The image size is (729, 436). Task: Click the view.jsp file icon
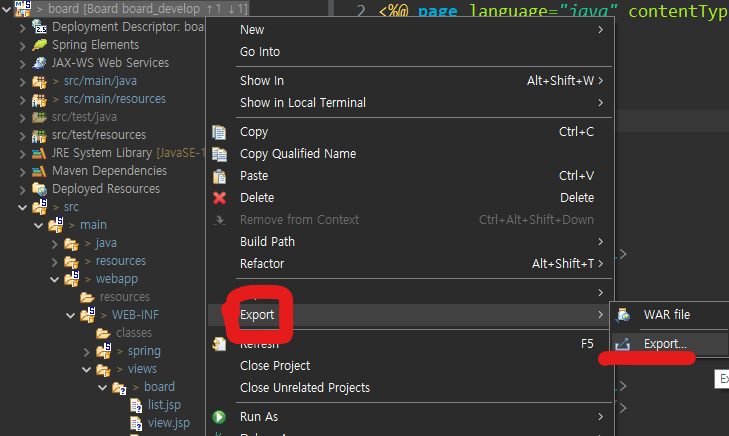click(x=136, y=423)
